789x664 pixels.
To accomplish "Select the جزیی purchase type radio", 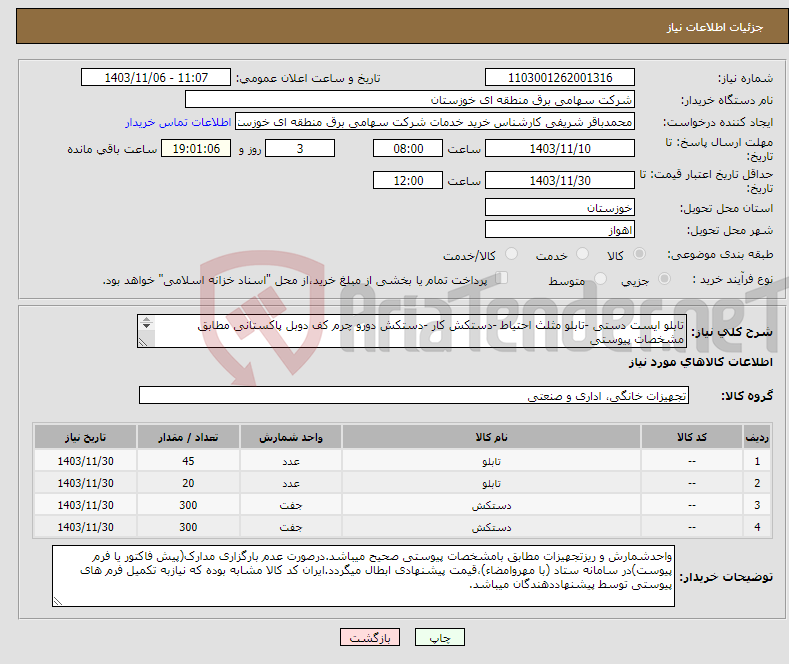I will (664, 279).
